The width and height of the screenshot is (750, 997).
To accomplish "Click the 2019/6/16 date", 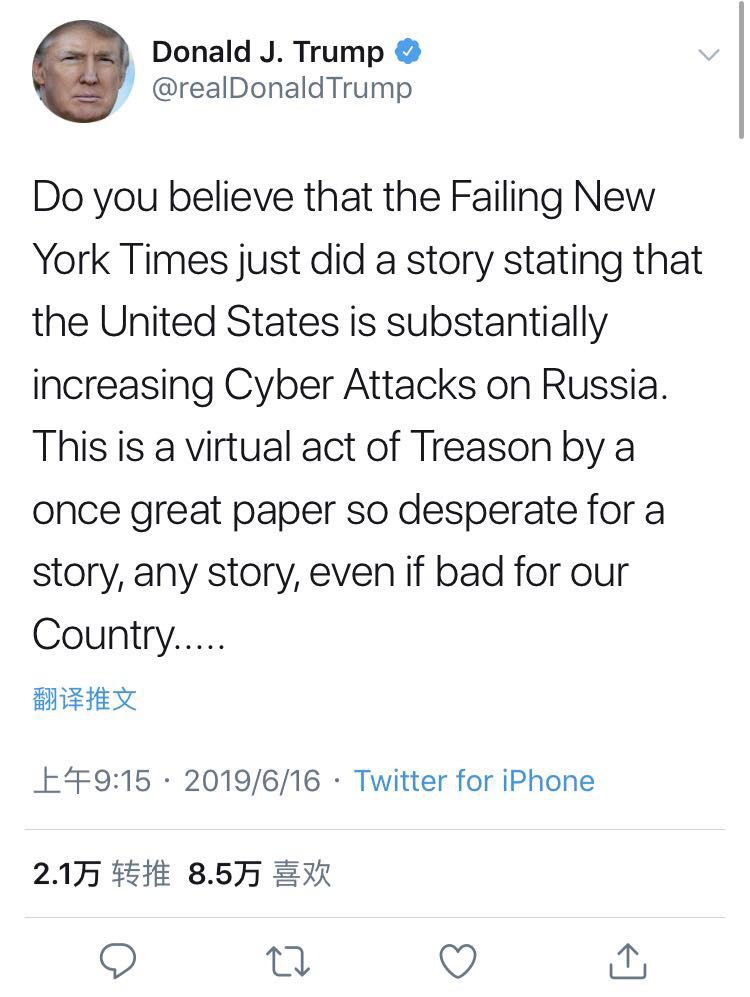I will 253,781.
